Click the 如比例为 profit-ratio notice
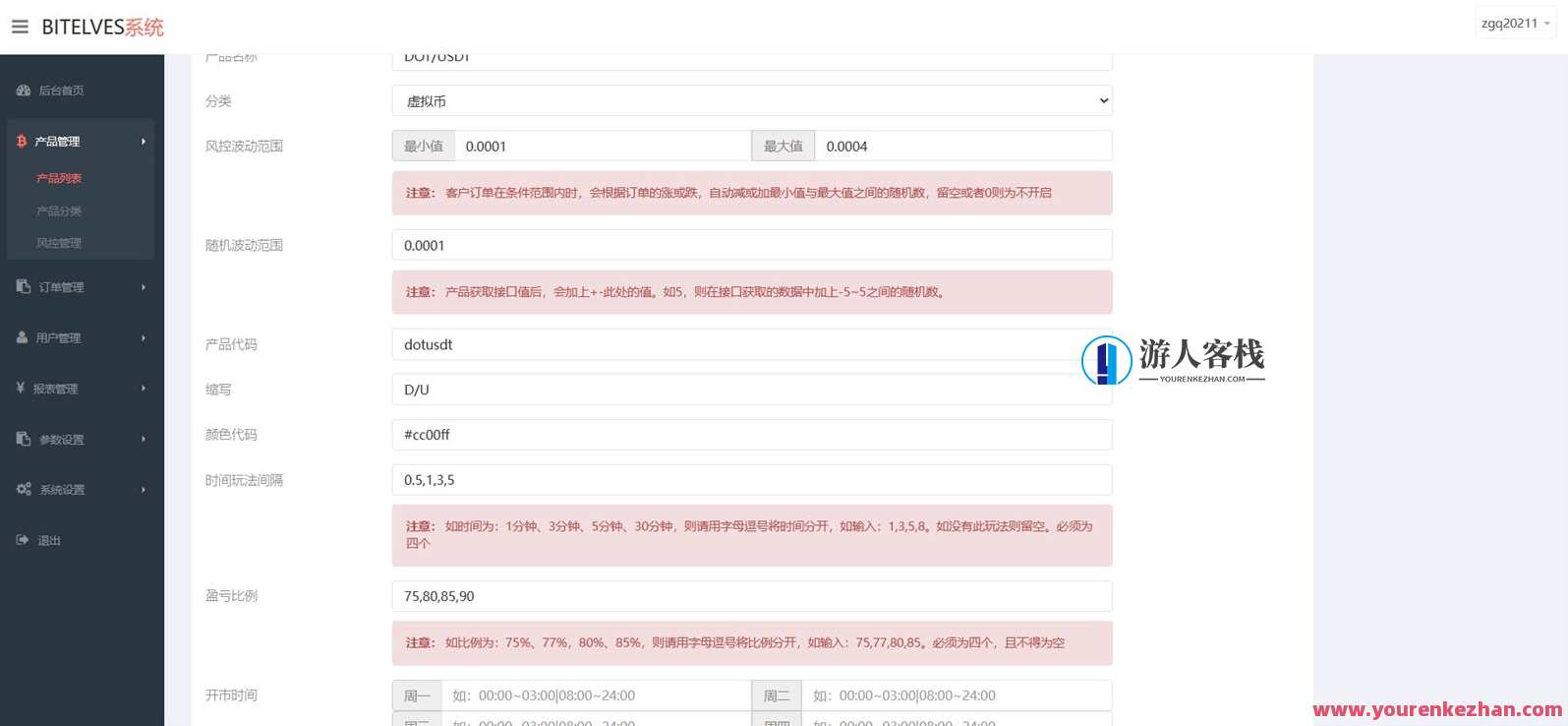 (752, 642)
